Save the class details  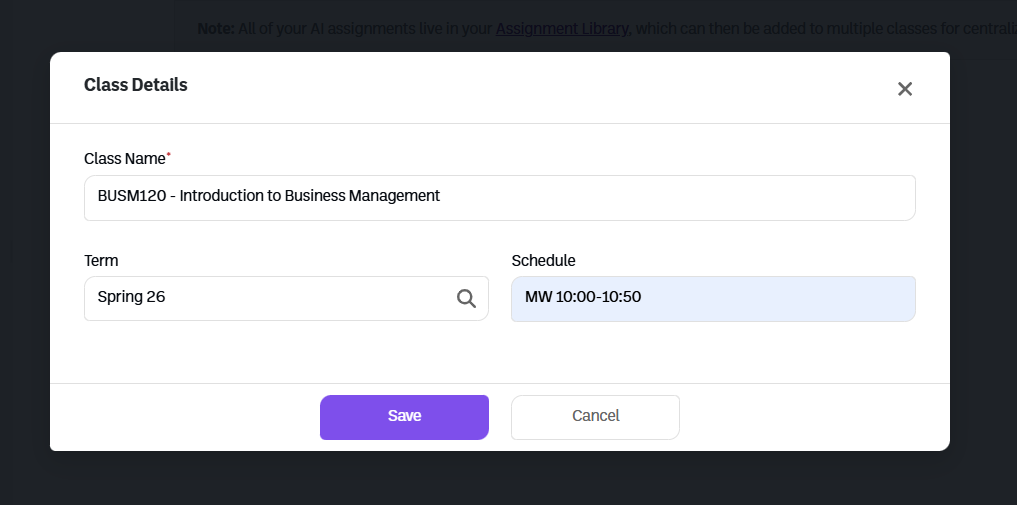pos(404,417)
